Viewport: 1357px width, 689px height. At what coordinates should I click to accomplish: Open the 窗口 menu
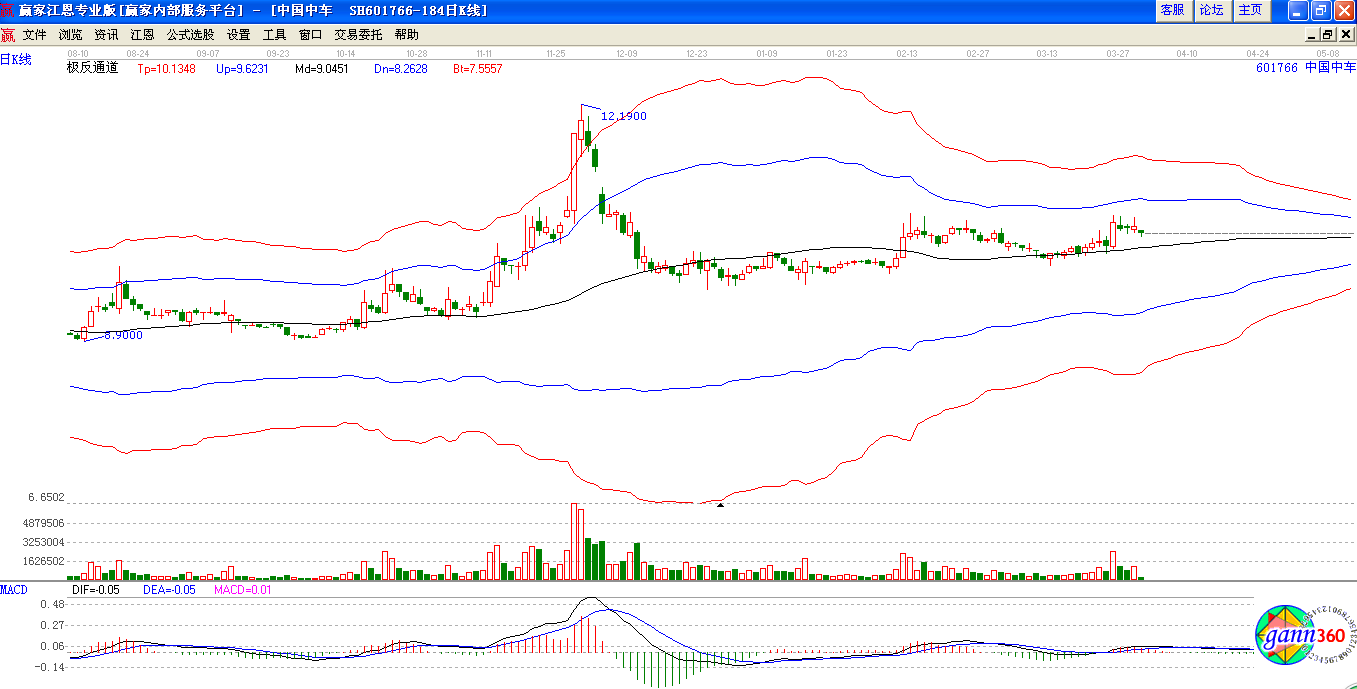pos(311,34)
